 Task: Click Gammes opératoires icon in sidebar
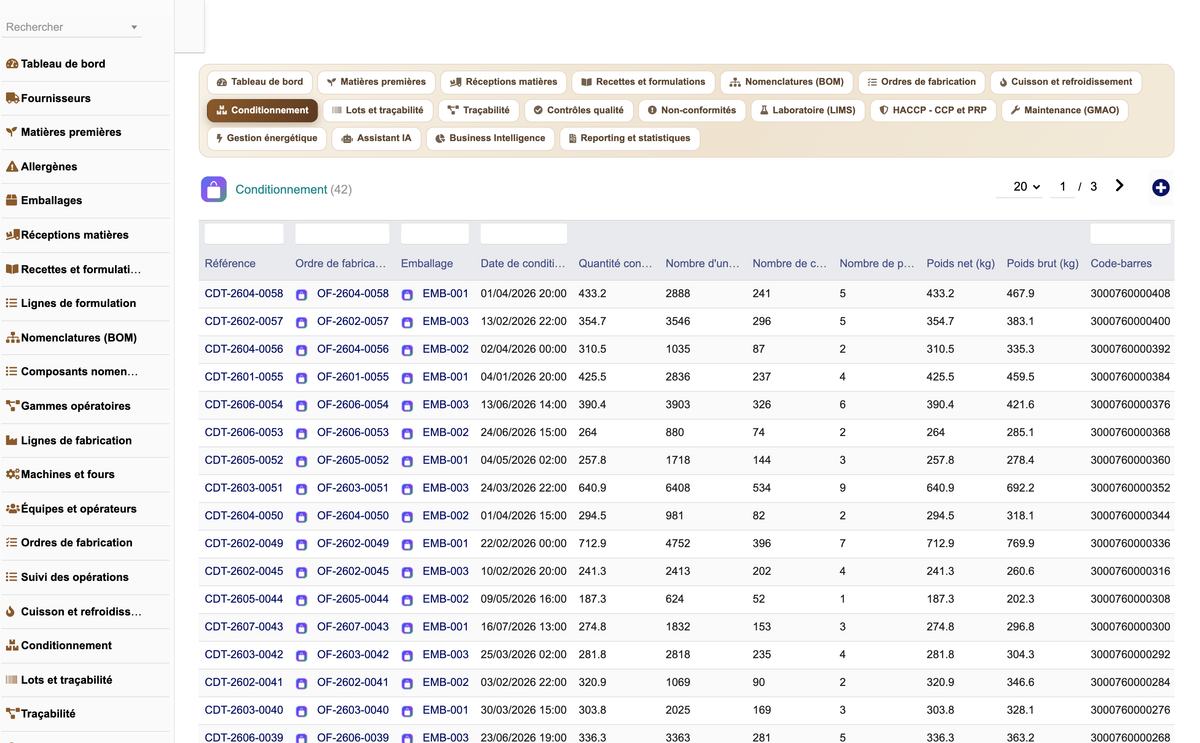tap(12, 406)
